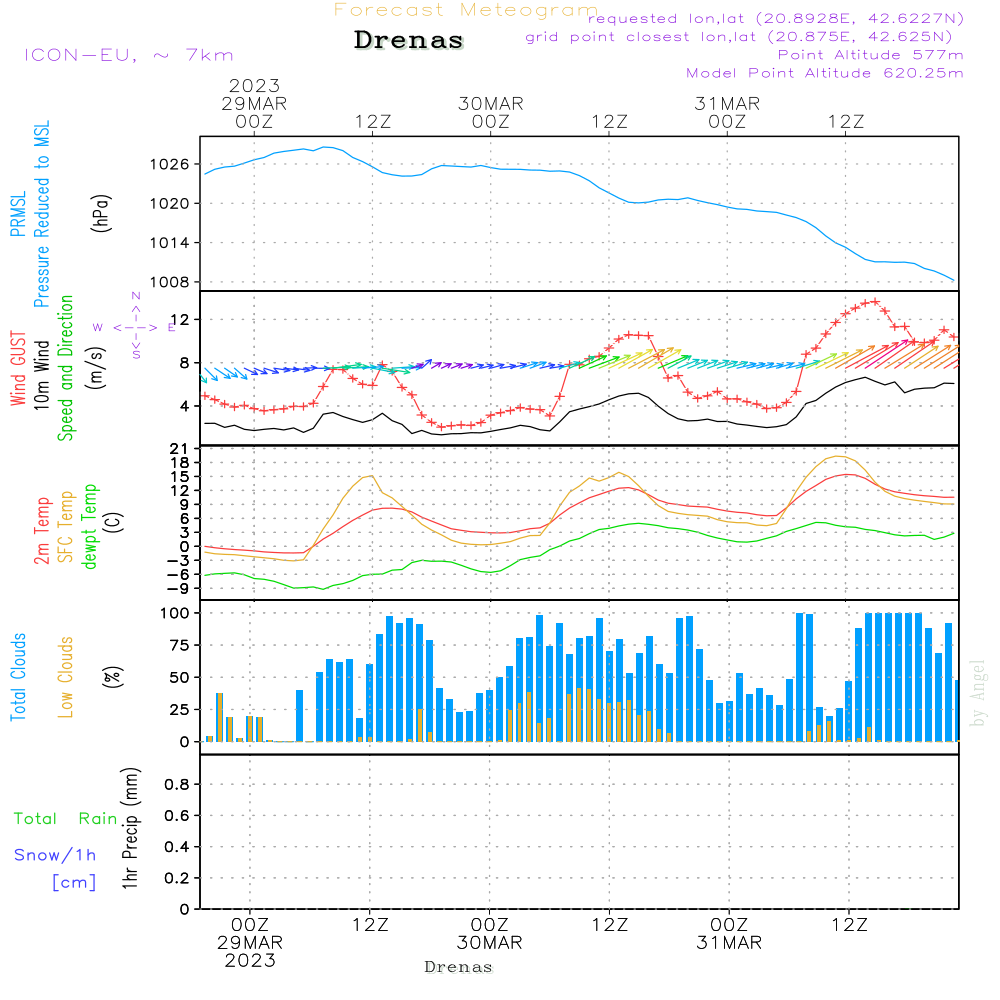
Task: Click the "Pressure Reduced to MSL" axis label
Action: click(43, 214)
